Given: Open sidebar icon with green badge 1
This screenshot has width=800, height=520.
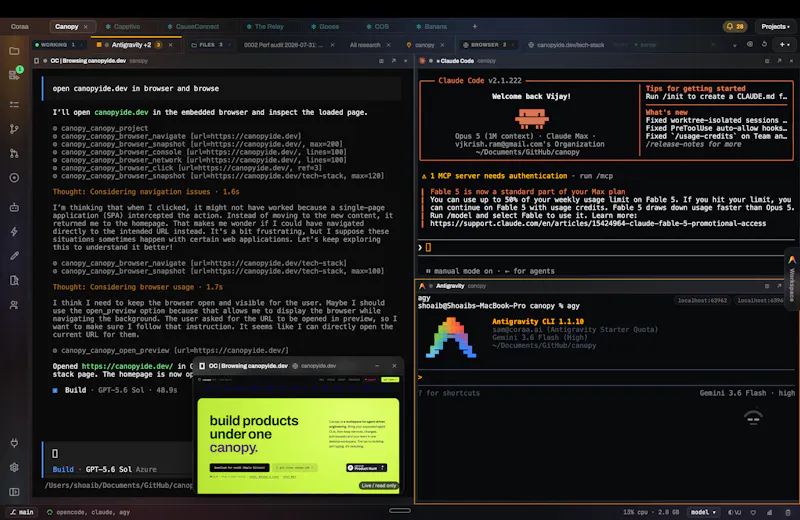Looking at the screenshot, I should pos(14,74).
